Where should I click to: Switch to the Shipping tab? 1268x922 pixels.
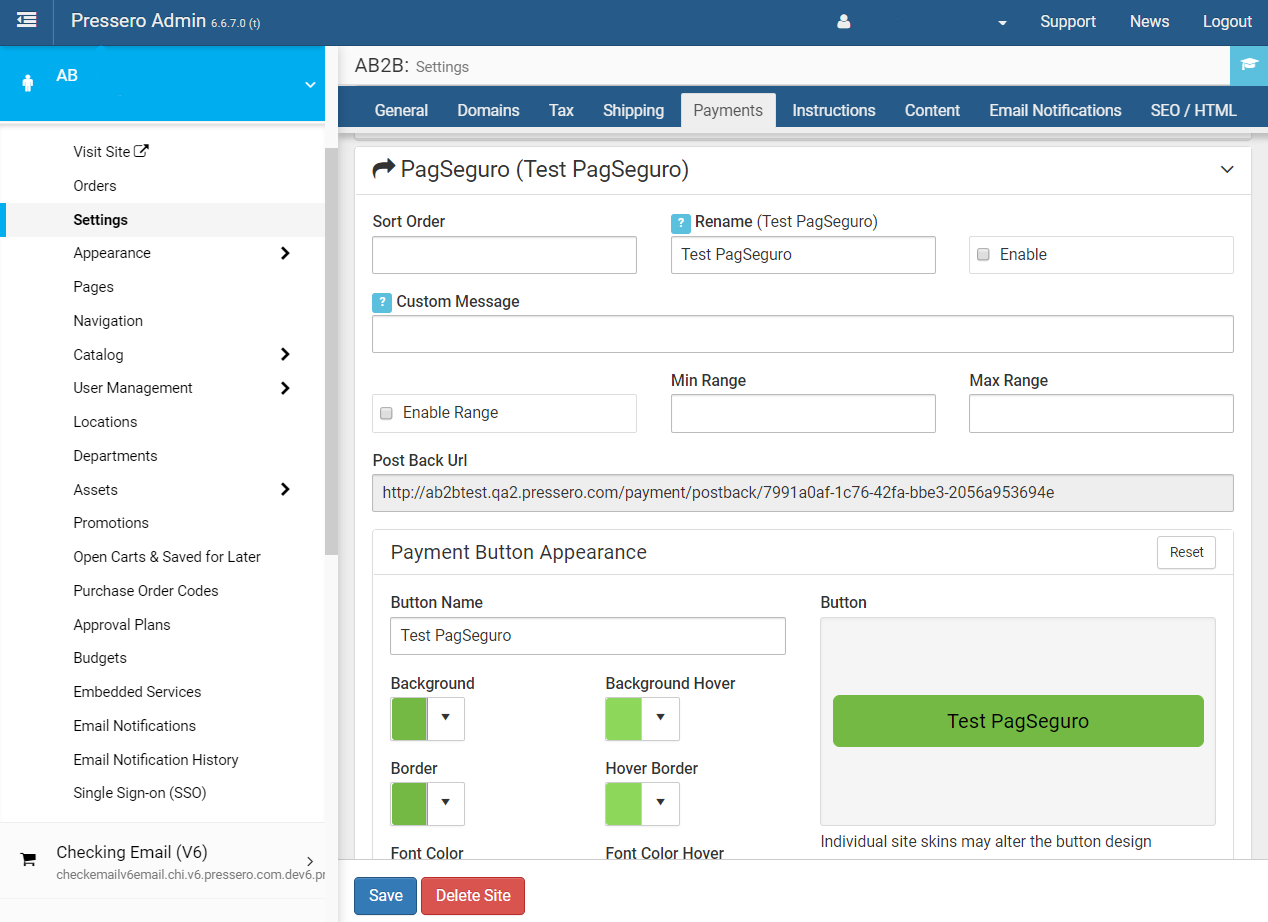(633, 110)
